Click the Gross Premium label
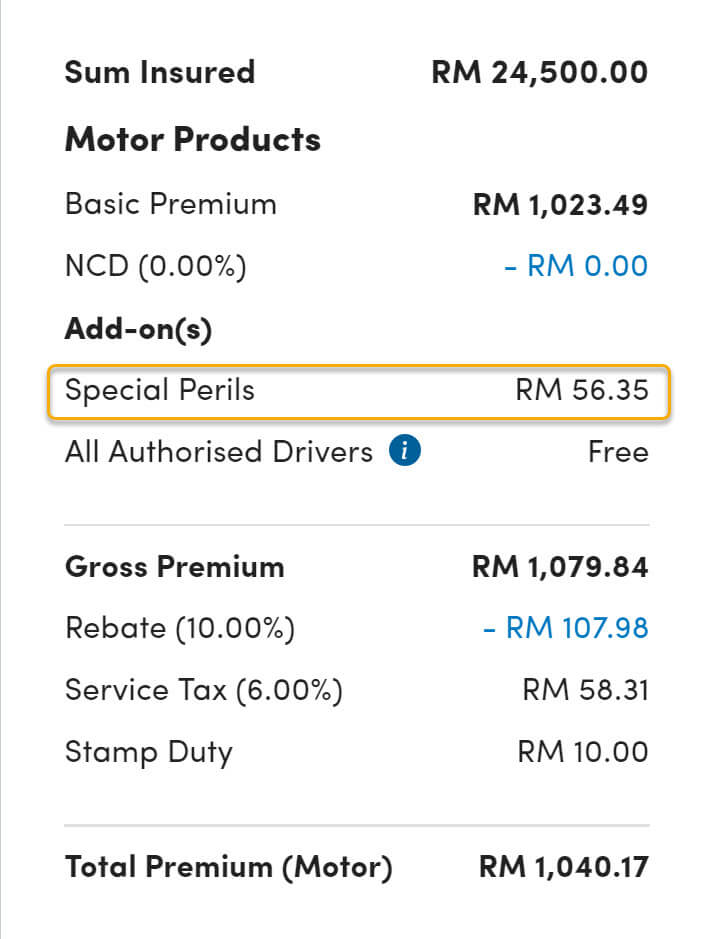 point(175,567)
